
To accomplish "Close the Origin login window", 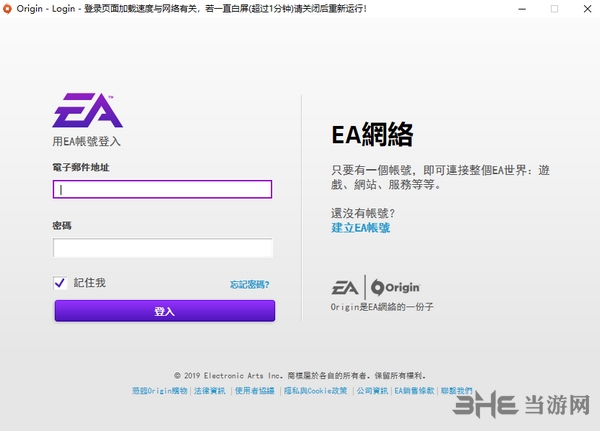I will click(x=587, y=9).
